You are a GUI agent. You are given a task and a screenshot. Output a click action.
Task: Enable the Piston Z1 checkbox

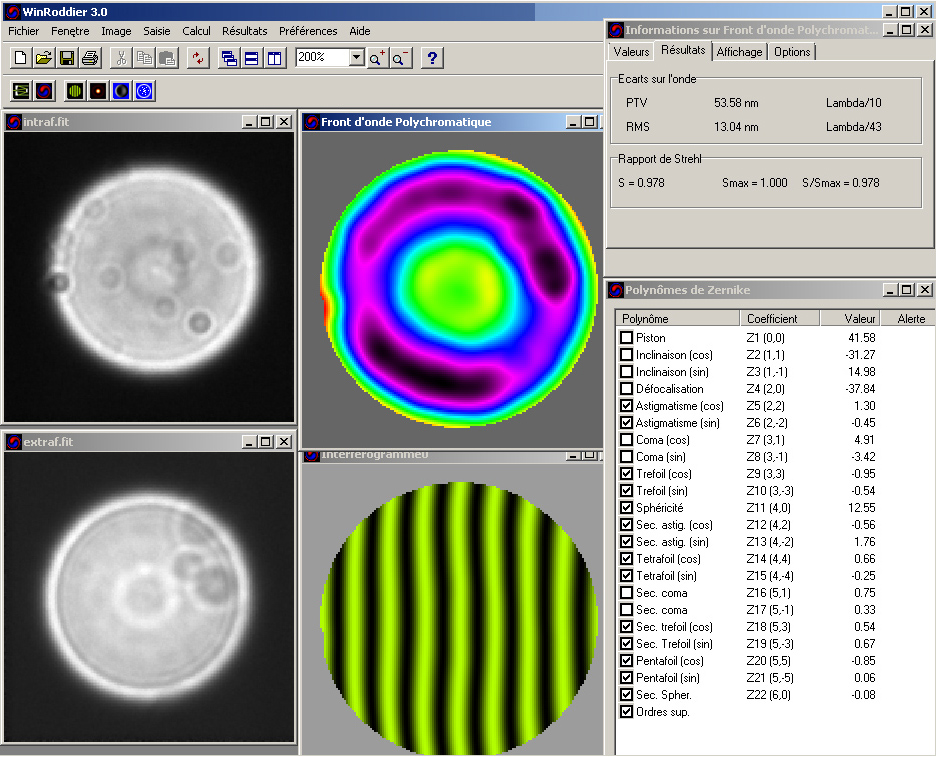pos(626,338)
